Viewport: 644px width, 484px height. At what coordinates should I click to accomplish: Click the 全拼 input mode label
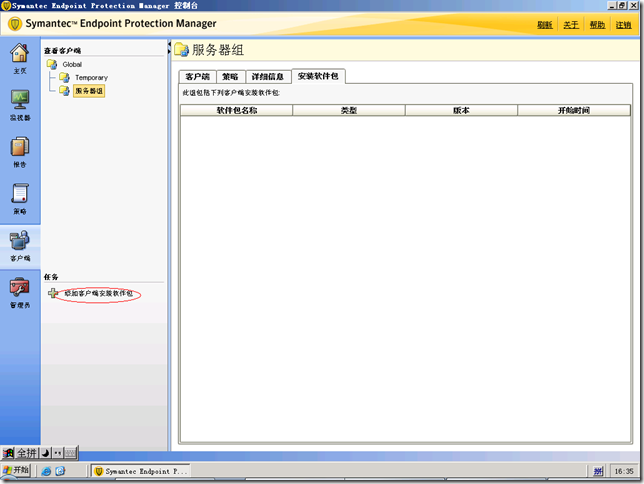[x=27, y=453]
